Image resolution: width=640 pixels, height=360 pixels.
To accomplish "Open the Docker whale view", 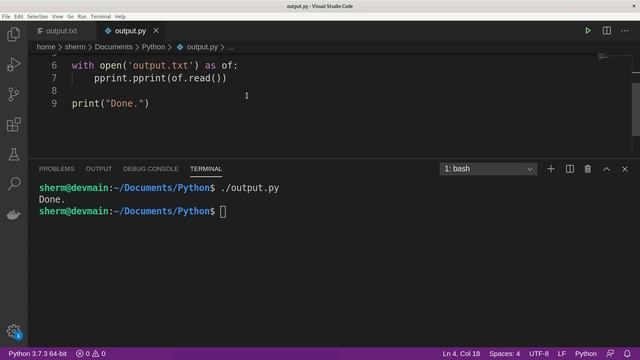I will [13, 214].
